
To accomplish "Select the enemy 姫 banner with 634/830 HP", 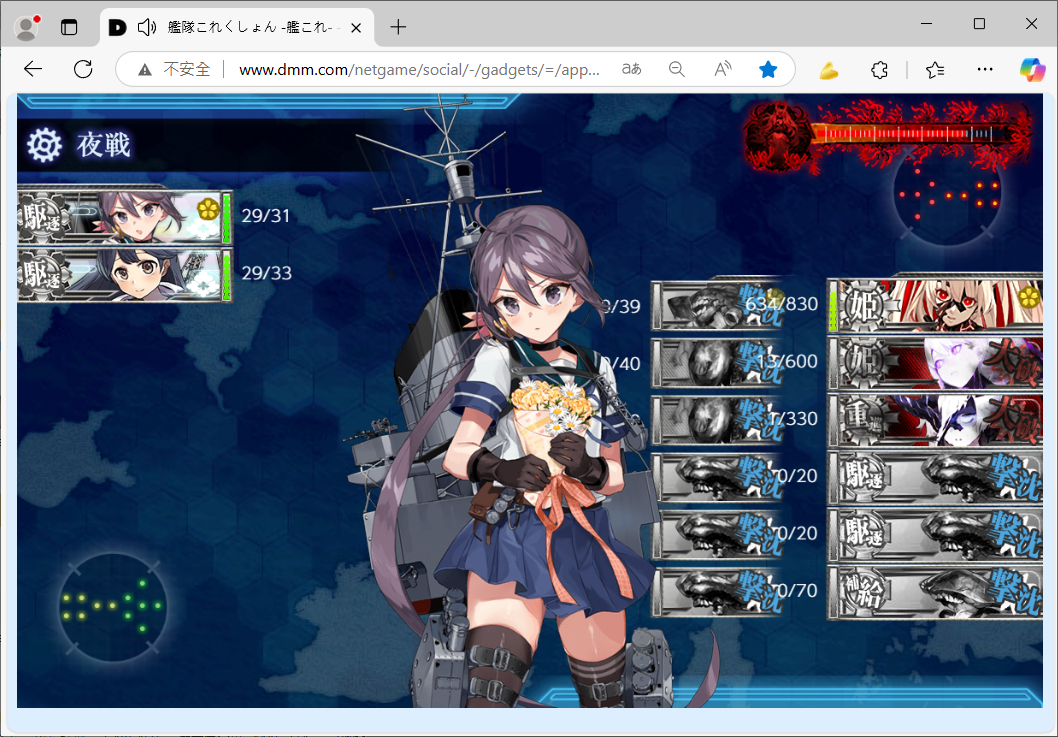I will tap(936, 305).
